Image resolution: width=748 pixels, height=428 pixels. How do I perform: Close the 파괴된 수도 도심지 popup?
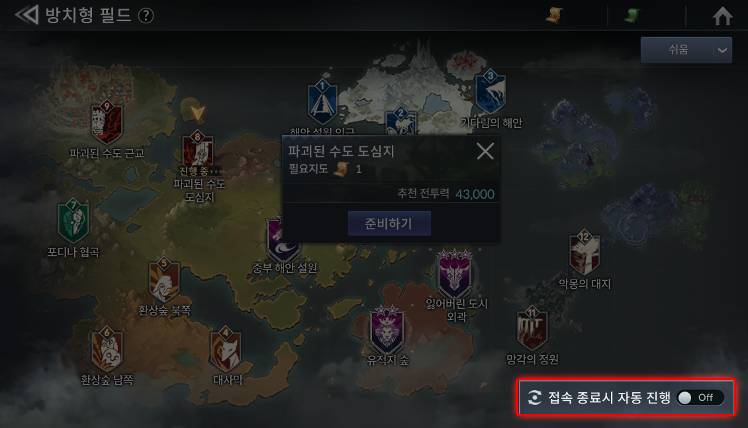click(485, 152)
